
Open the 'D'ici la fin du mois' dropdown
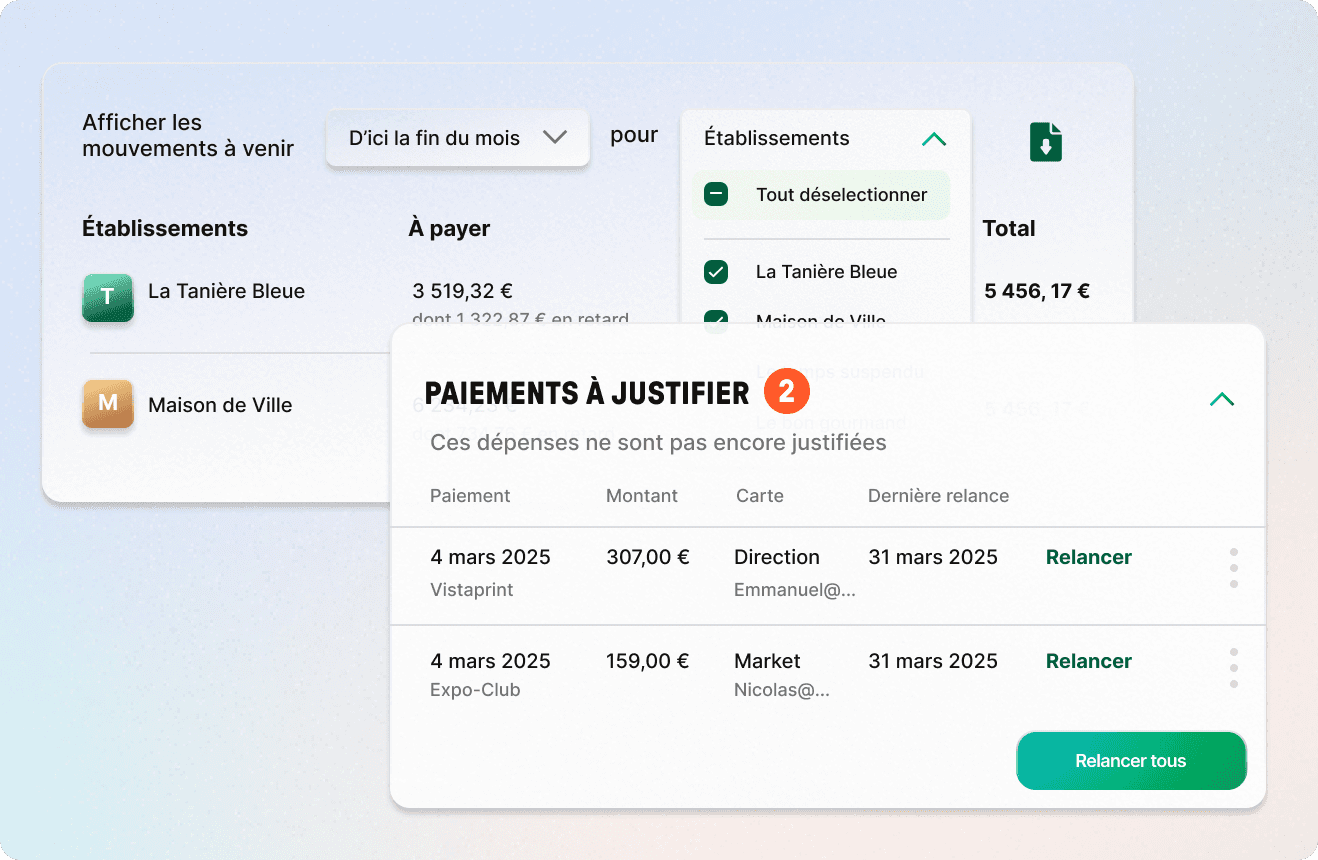coord(456,137)
